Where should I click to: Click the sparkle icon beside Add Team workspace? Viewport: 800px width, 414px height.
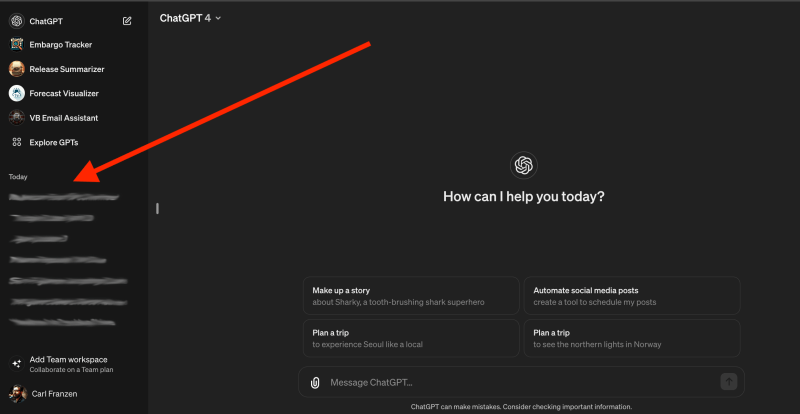17,363
